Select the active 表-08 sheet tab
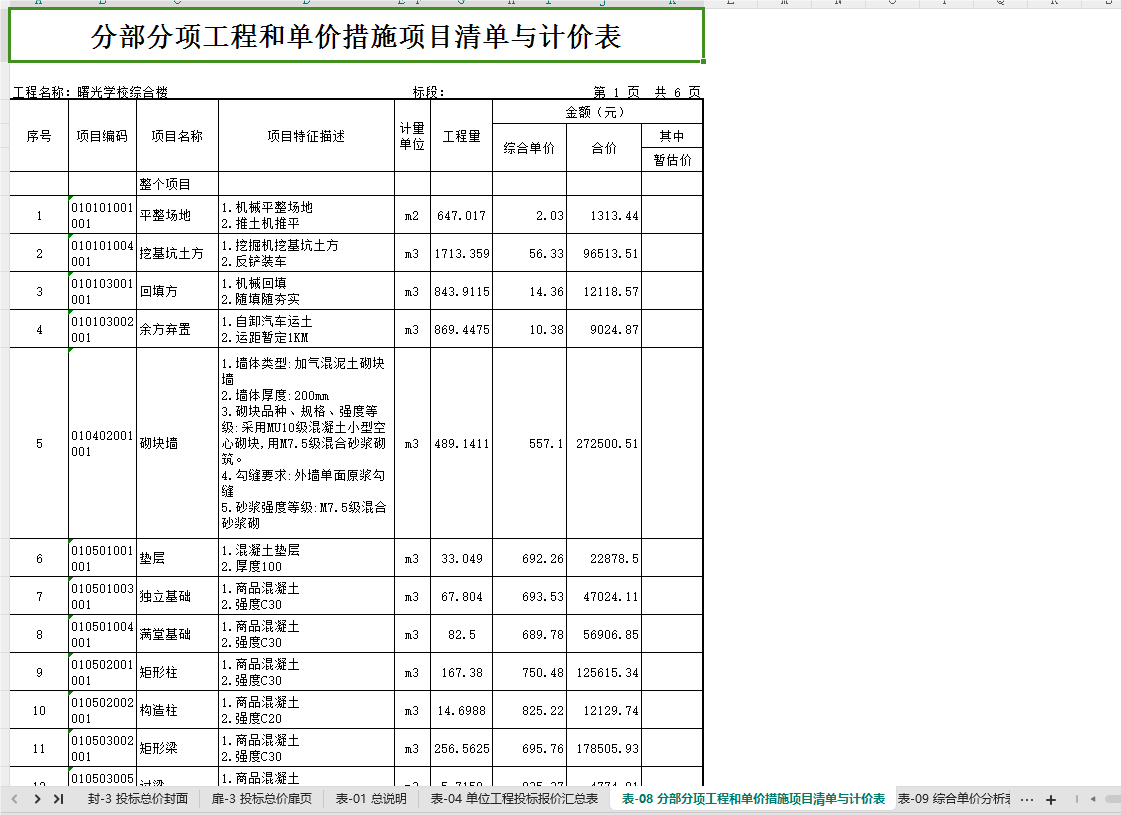Screen dimensions: 1121x815 pos(753,799)
